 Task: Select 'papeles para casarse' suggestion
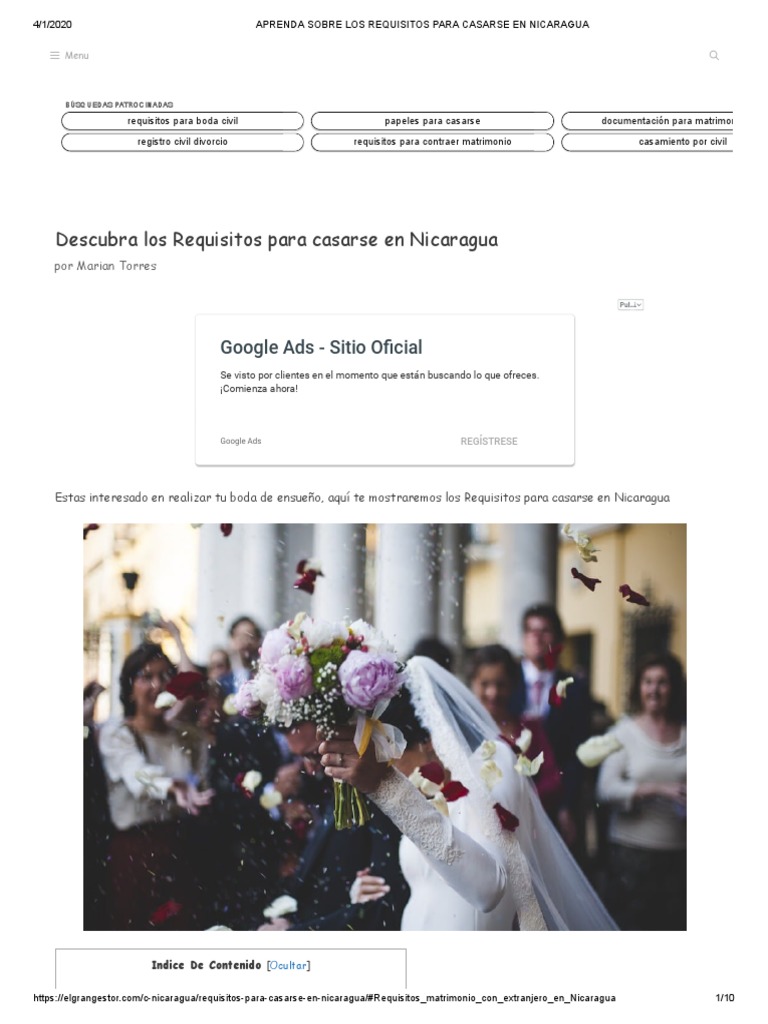(432, 121)
